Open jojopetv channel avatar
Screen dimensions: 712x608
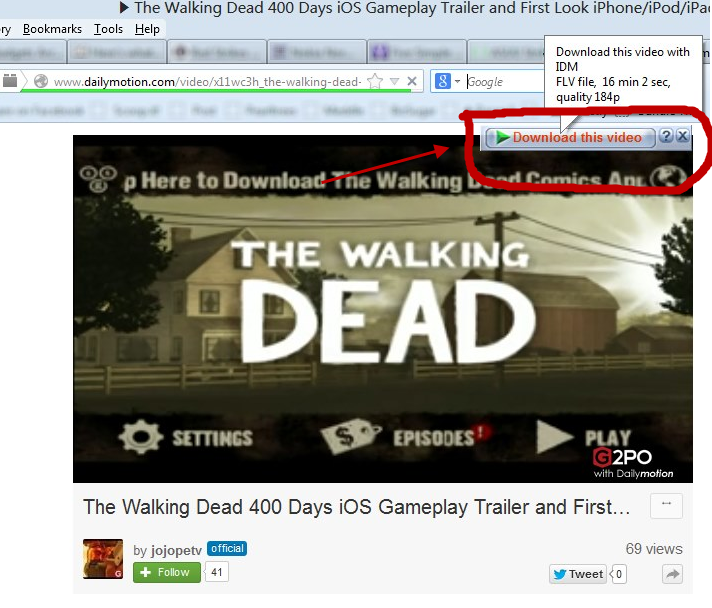pos(103,559)
